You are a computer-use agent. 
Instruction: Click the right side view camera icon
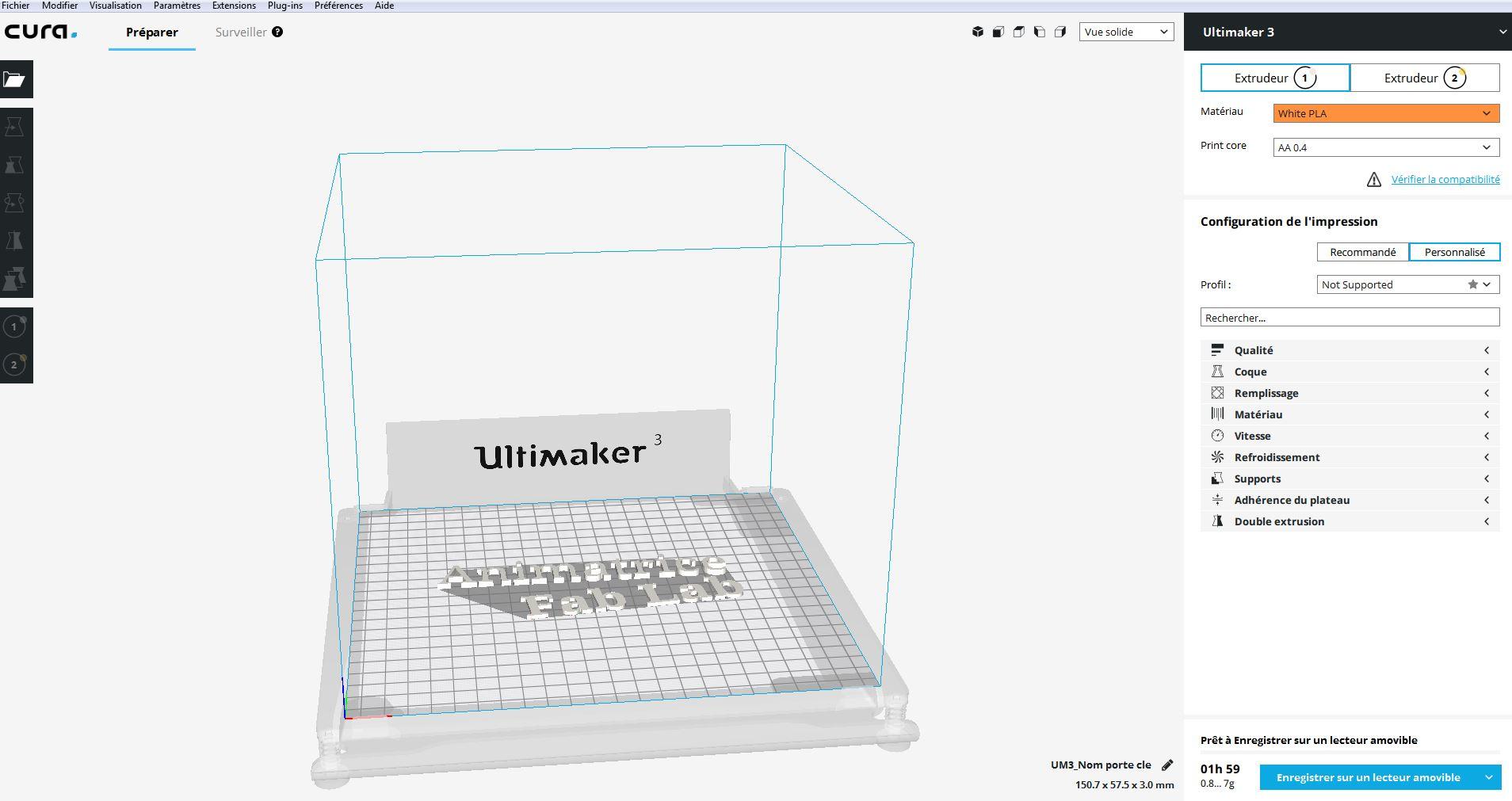coord(1060,32)
